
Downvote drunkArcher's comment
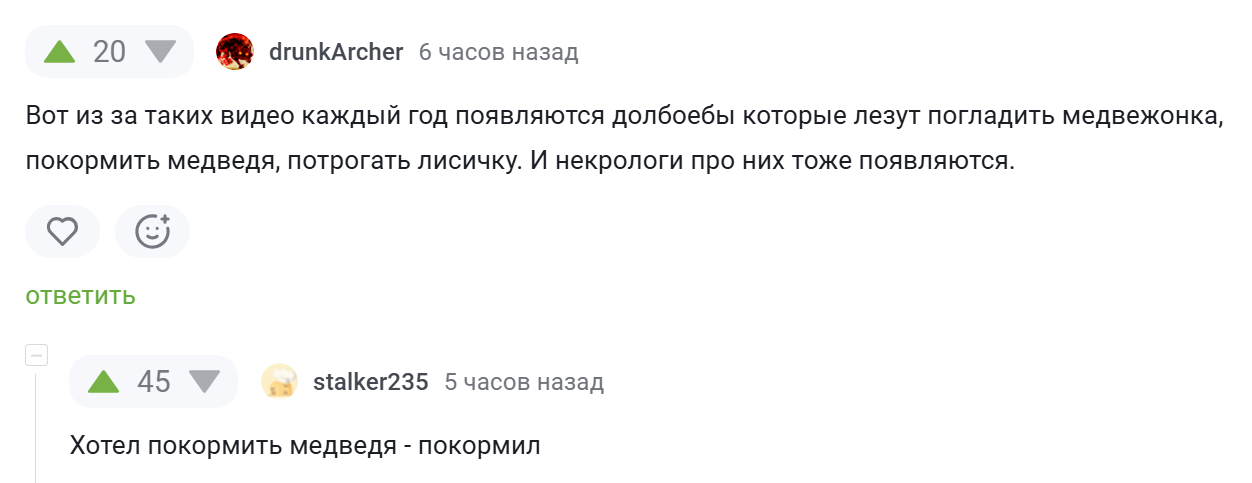[160, 52]
